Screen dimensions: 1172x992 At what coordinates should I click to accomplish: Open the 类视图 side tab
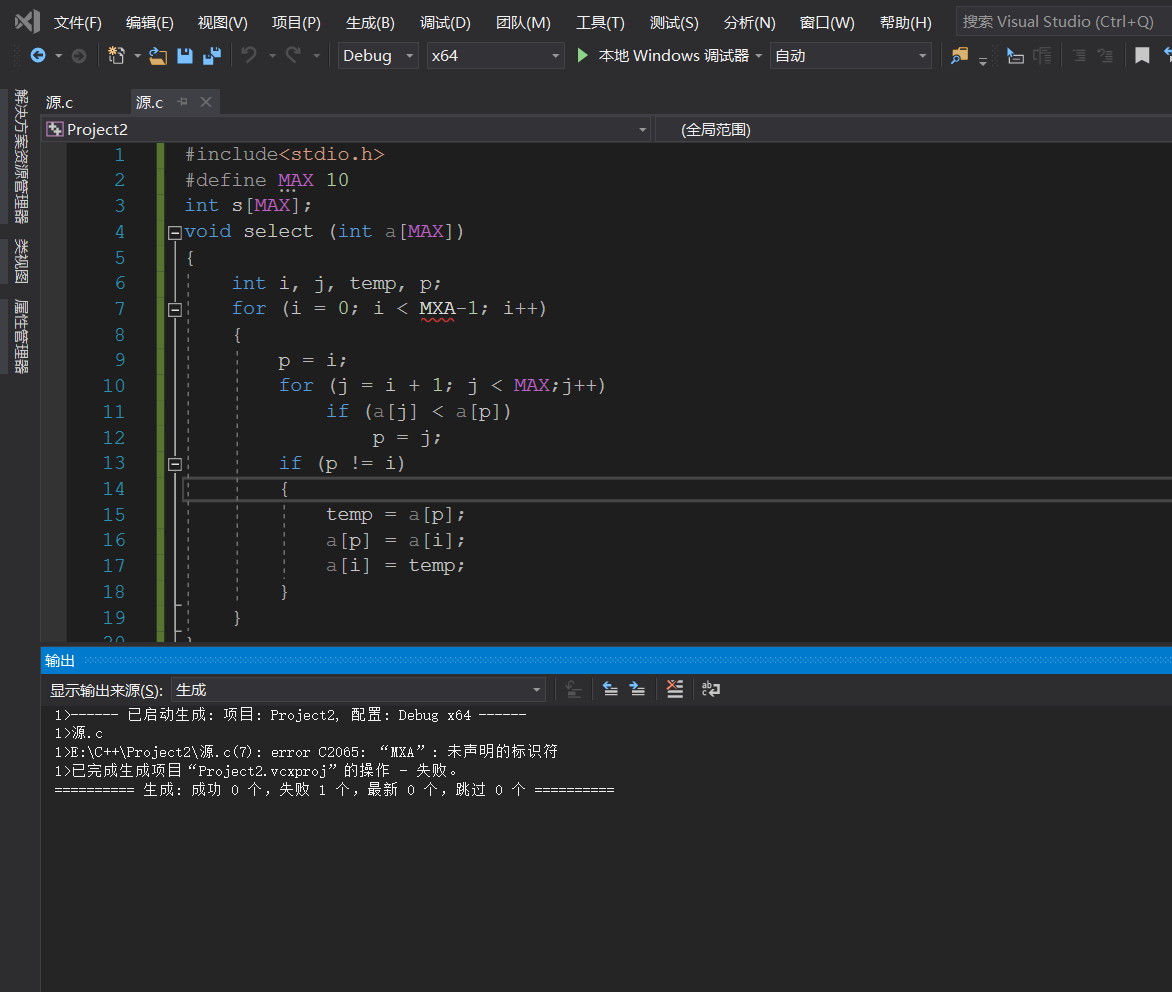21,262
